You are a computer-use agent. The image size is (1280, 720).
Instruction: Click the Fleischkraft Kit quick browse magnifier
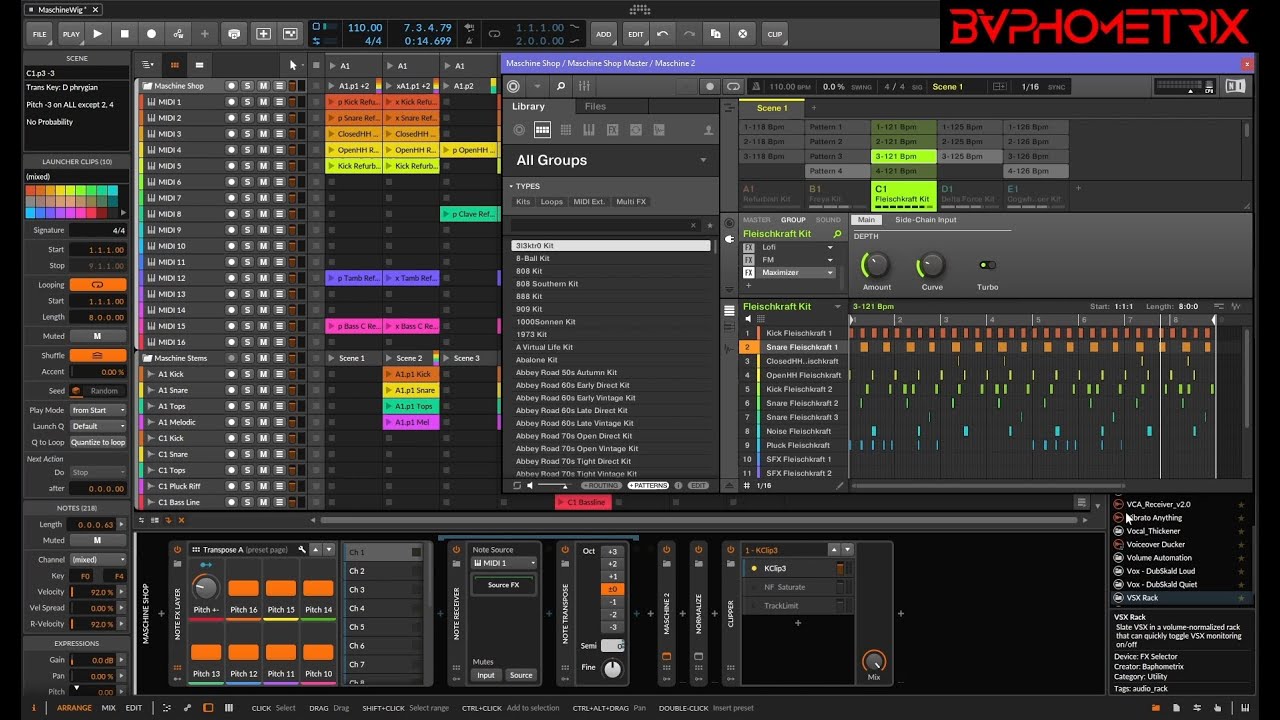(837, 234)
